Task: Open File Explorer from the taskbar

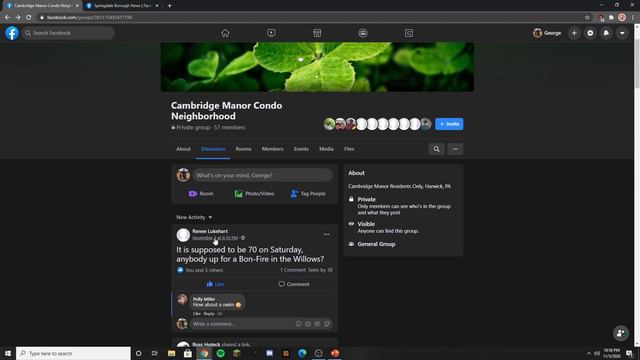Action: click(x=171, y=353)
